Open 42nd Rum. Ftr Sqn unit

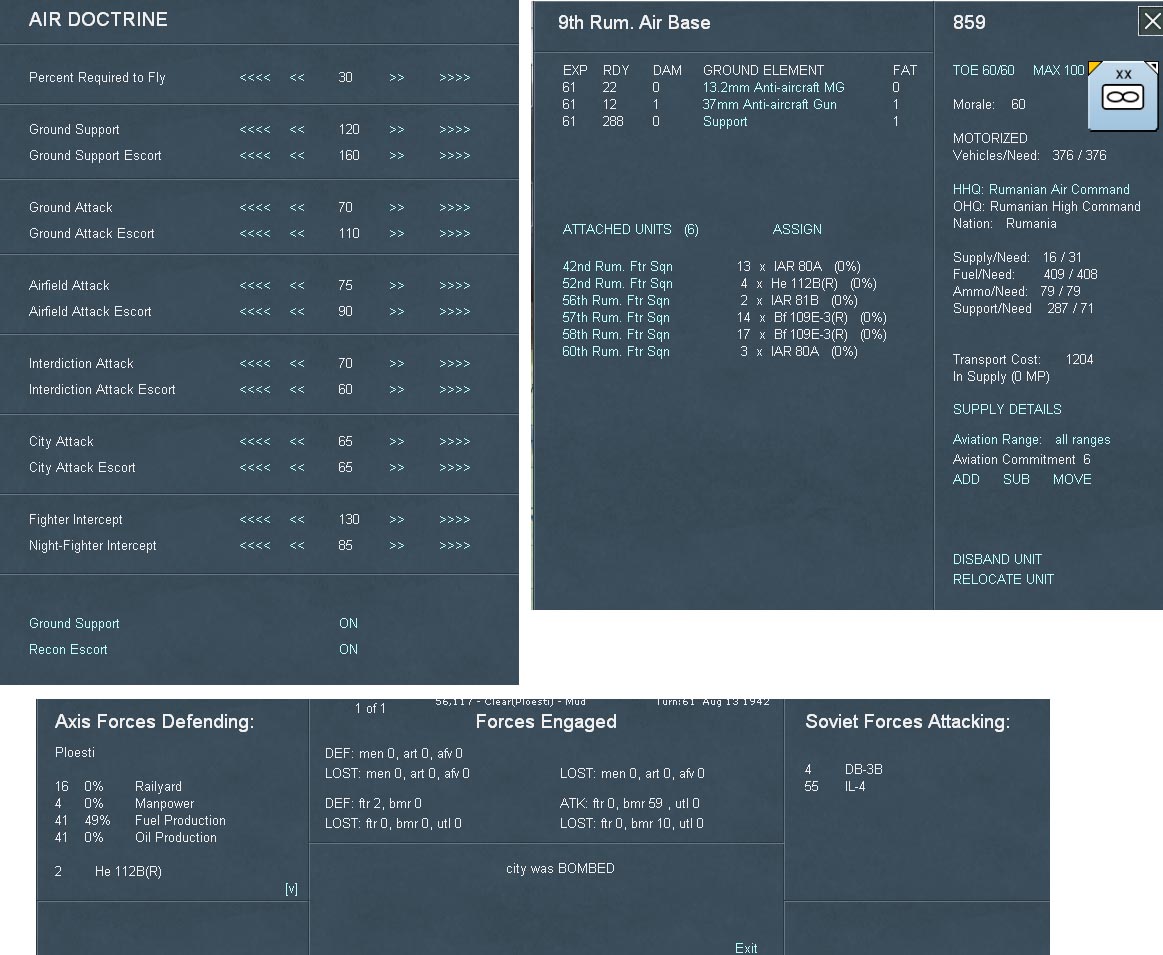tap(617, 266)
